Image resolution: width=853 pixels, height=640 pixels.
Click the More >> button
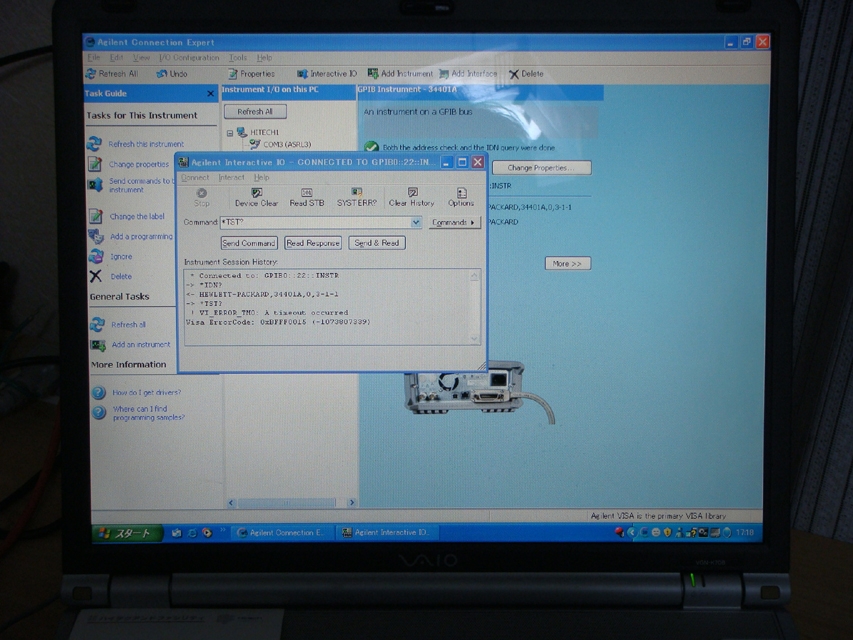567,263
